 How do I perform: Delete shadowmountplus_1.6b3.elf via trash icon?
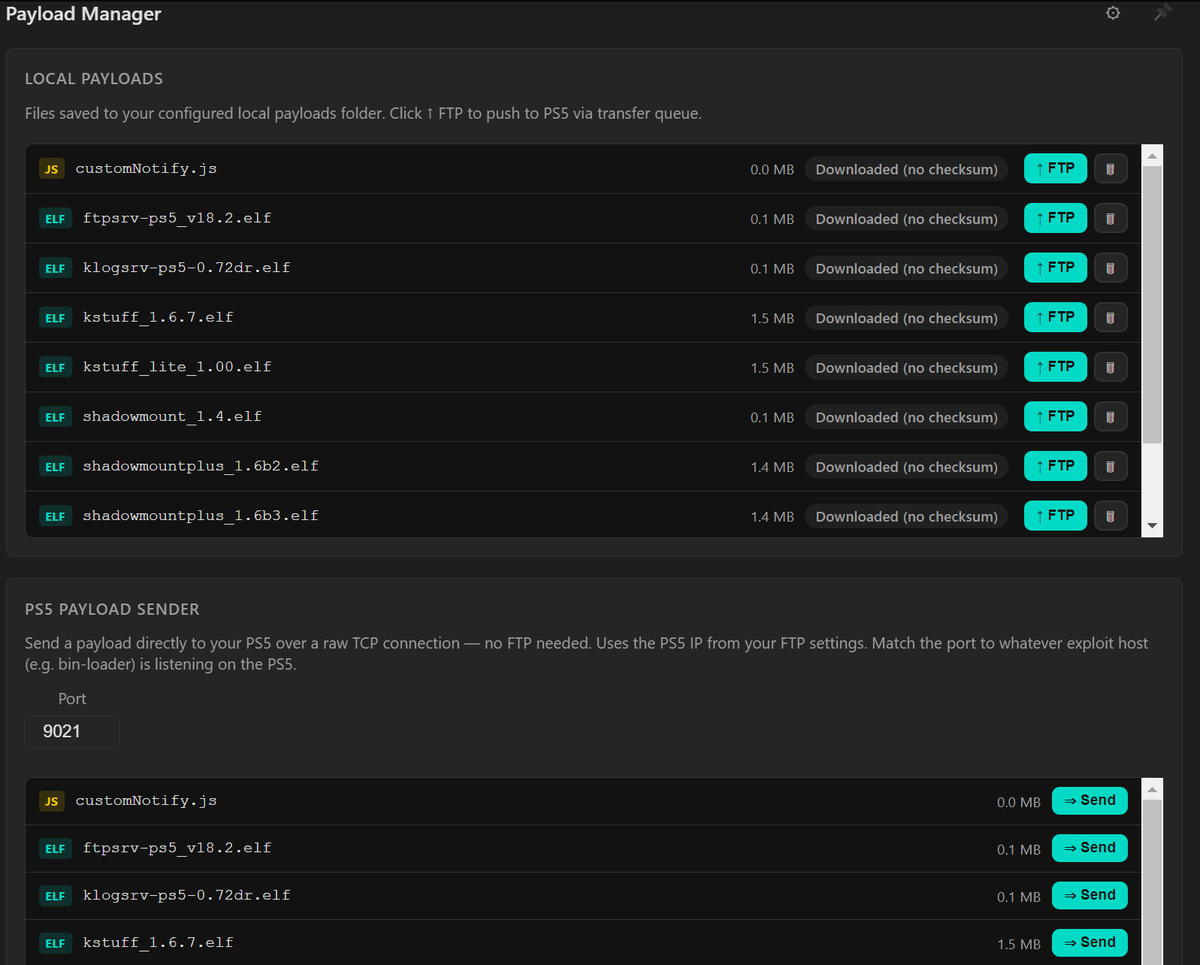coord(1110,516)
